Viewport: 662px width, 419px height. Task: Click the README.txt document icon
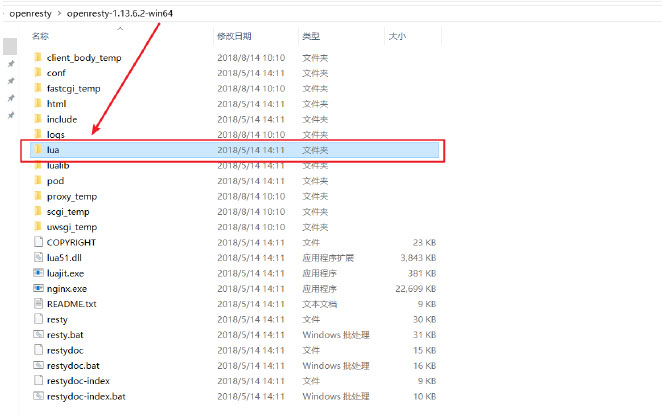tap(38, 304)
